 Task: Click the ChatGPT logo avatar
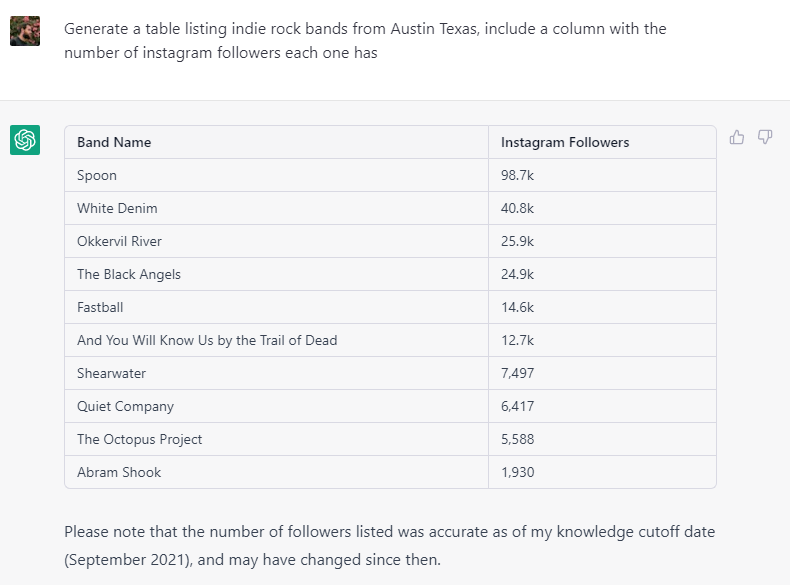tap(25, 140)
